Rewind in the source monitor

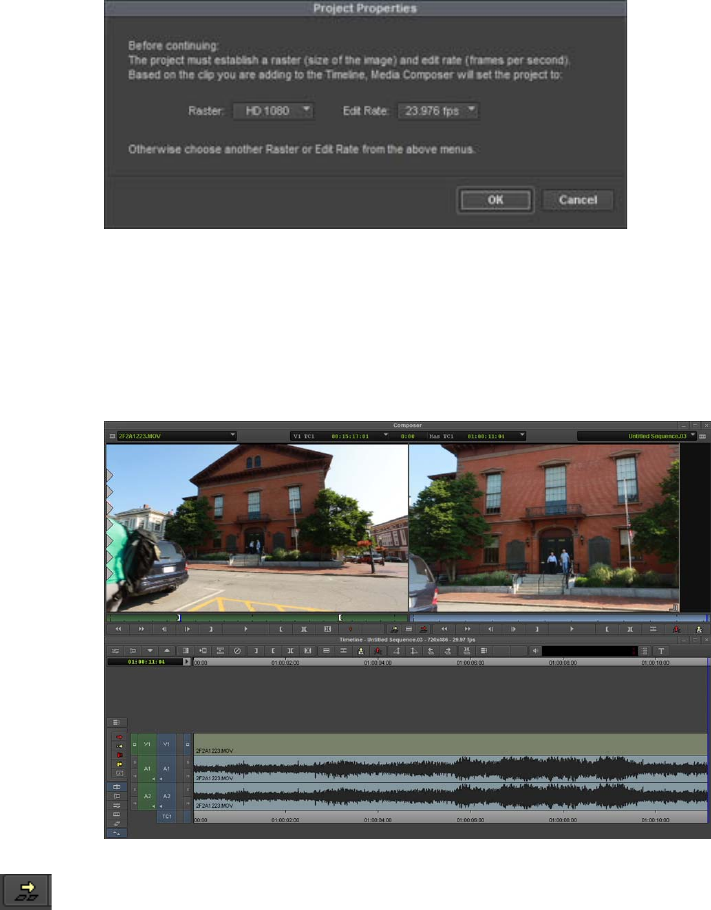(x=118, y=629)
